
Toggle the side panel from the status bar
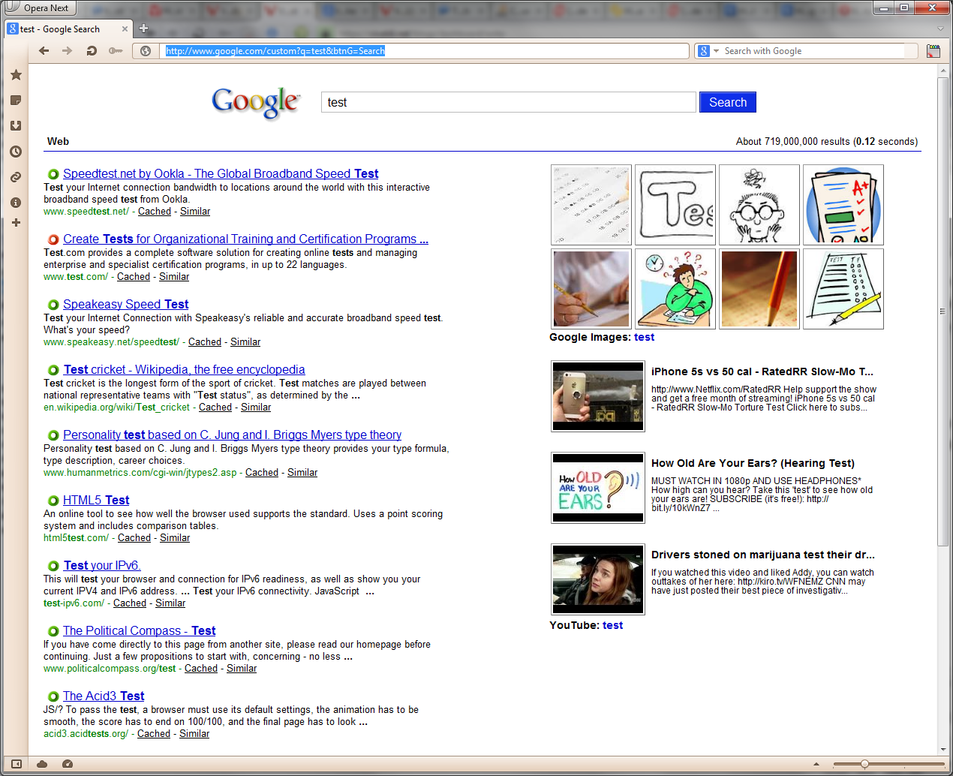(16, 764)
